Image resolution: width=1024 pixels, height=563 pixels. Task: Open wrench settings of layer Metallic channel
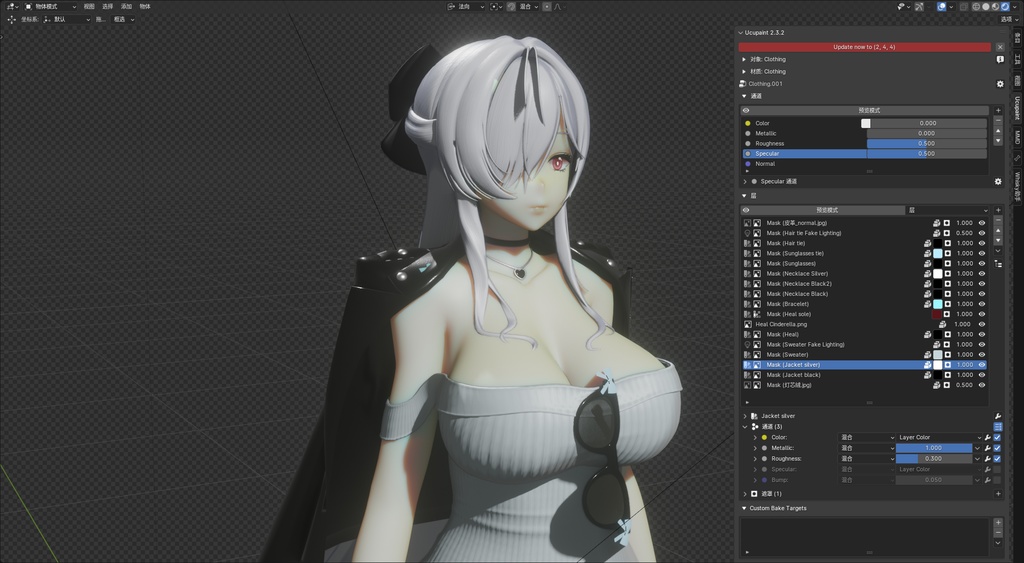(987, 448)
